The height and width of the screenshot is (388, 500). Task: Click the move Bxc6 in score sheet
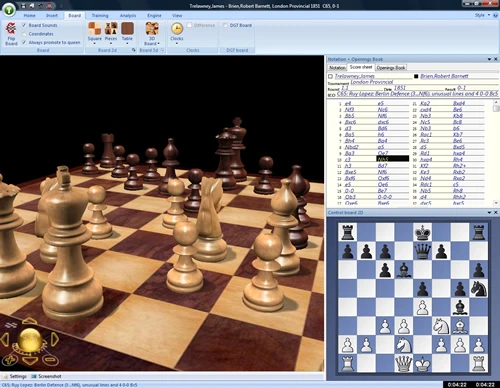pyautogui.click(x=350, y=122)
